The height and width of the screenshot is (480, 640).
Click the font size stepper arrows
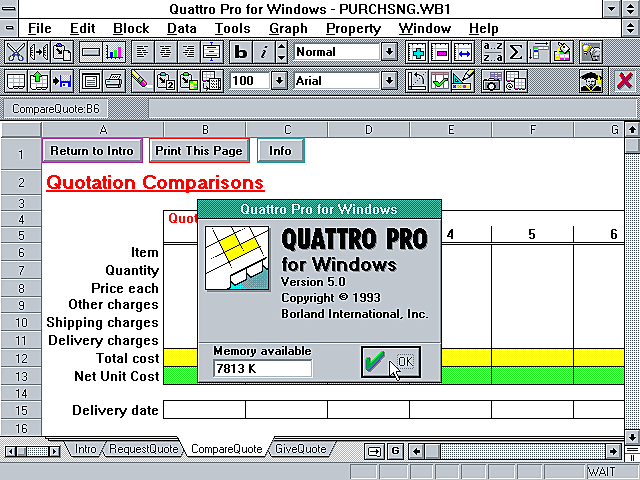click(281, 52)
